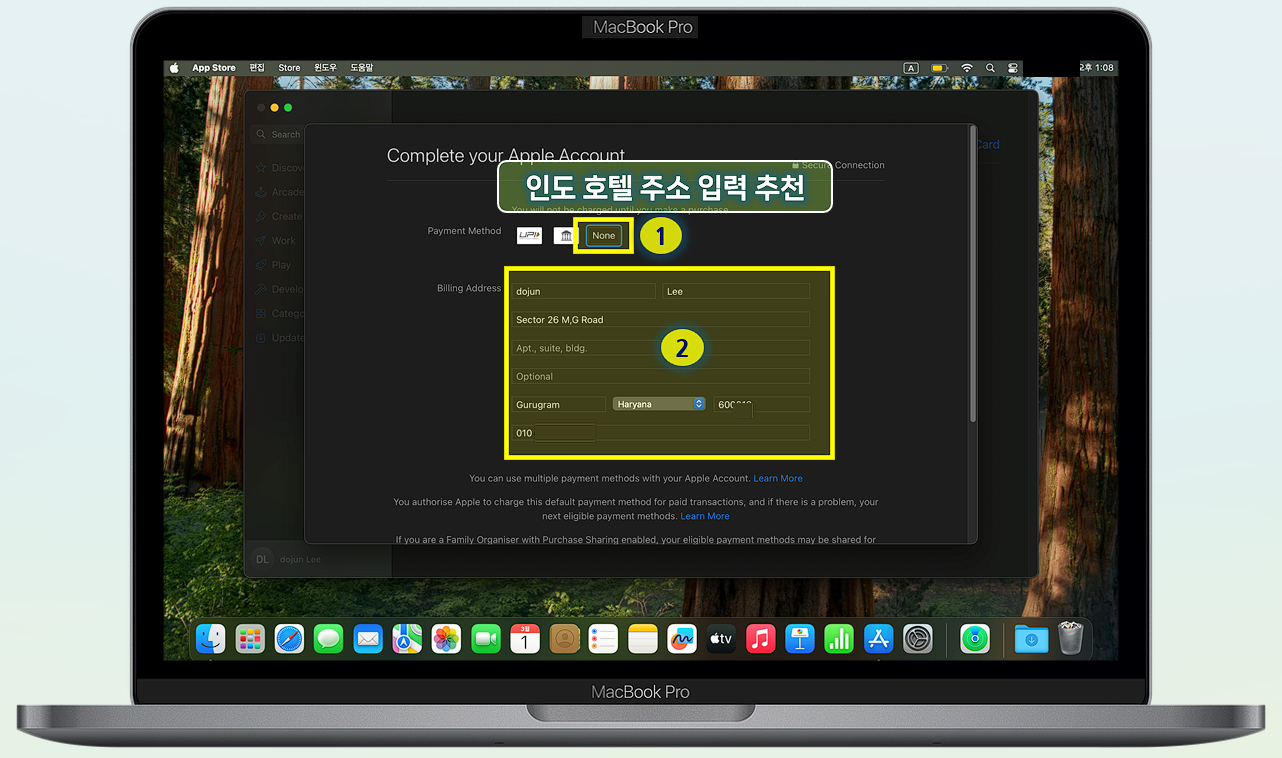Open Calendar from the Dock

(525, 638)
